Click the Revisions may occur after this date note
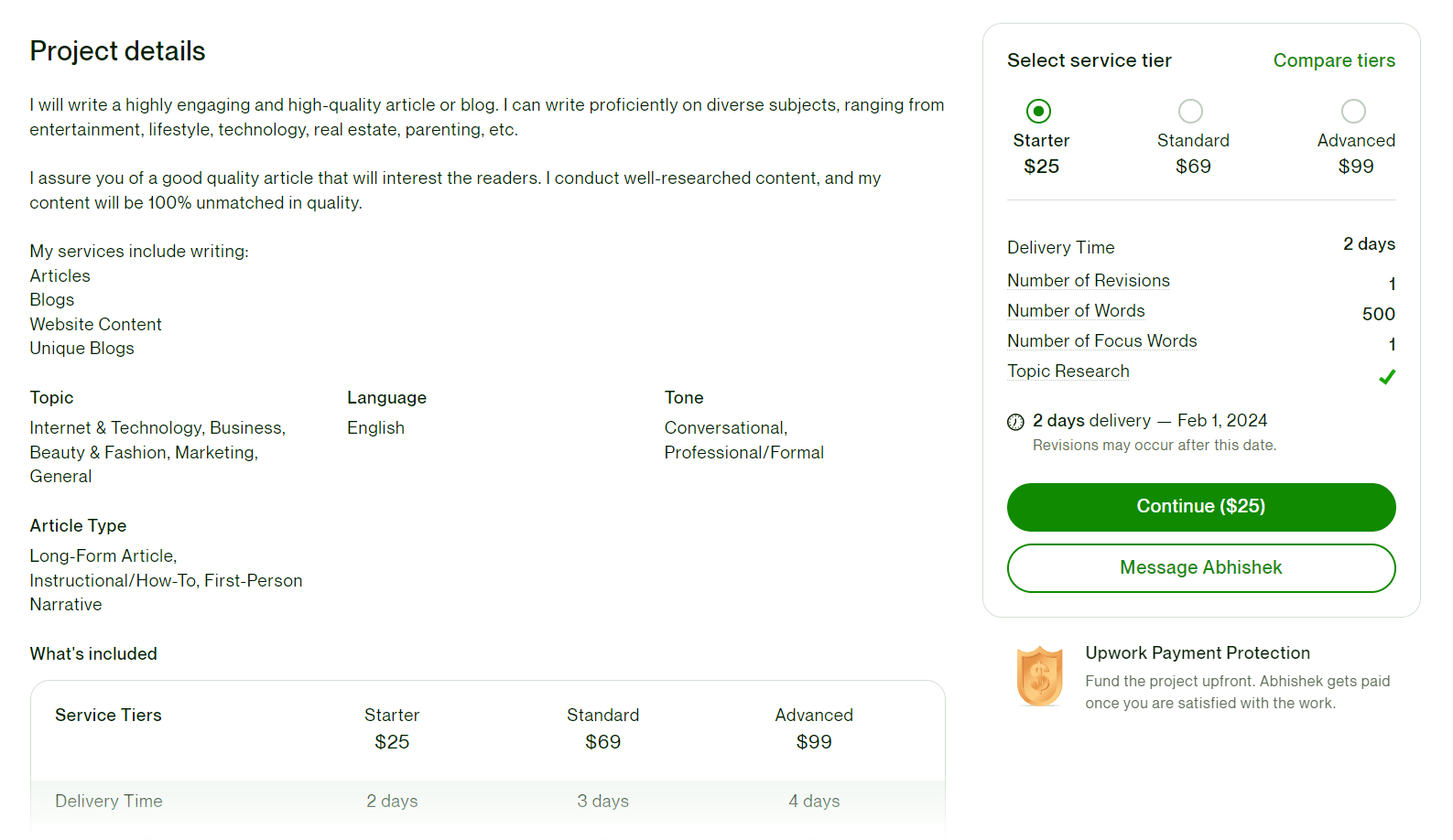This screenshot has height=840, width=1453. [x=1155, y=446]
